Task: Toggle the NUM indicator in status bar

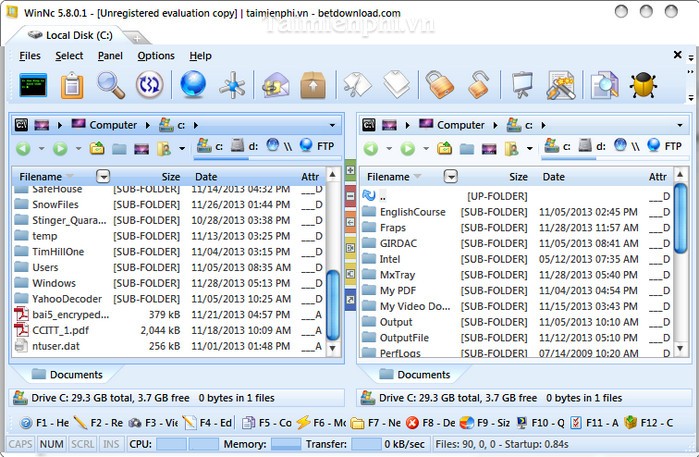Action: click(x=52, y=443)
